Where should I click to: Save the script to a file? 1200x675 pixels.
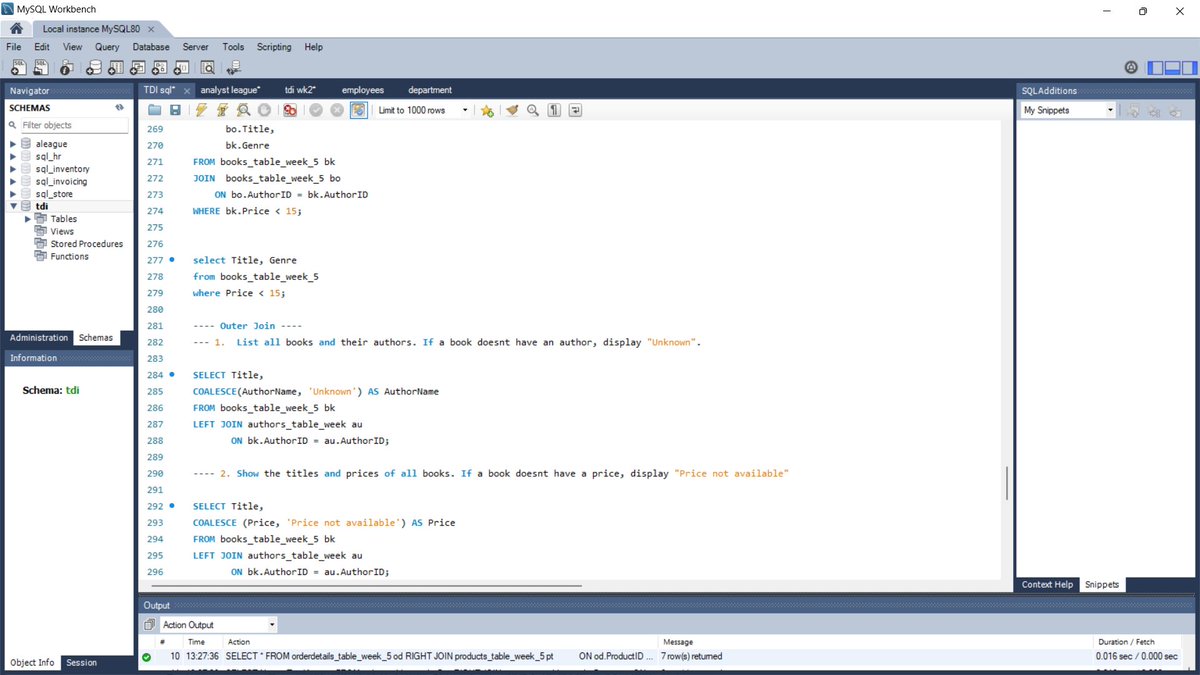click(x=175, y=110)
